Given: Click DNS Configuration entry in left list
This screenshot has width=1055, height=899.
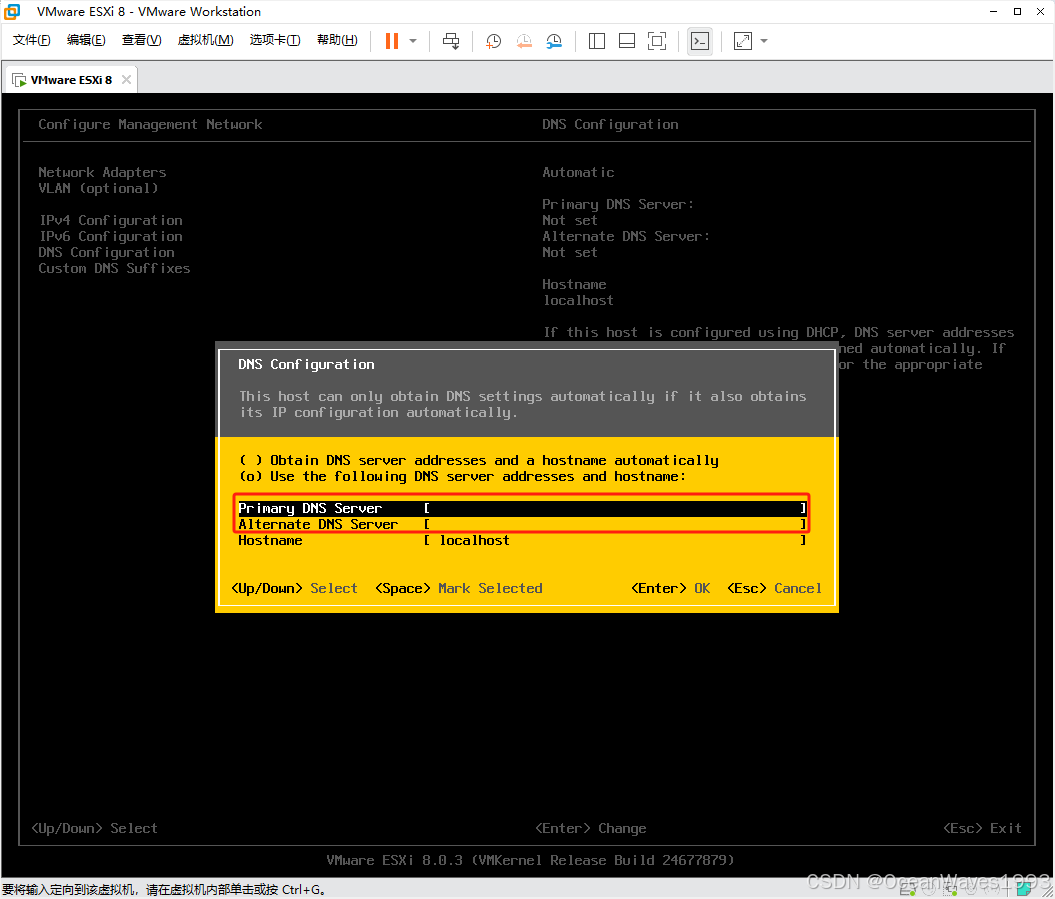Looking at the screenshot, I should pyautogui.click(x=106, y=252).
